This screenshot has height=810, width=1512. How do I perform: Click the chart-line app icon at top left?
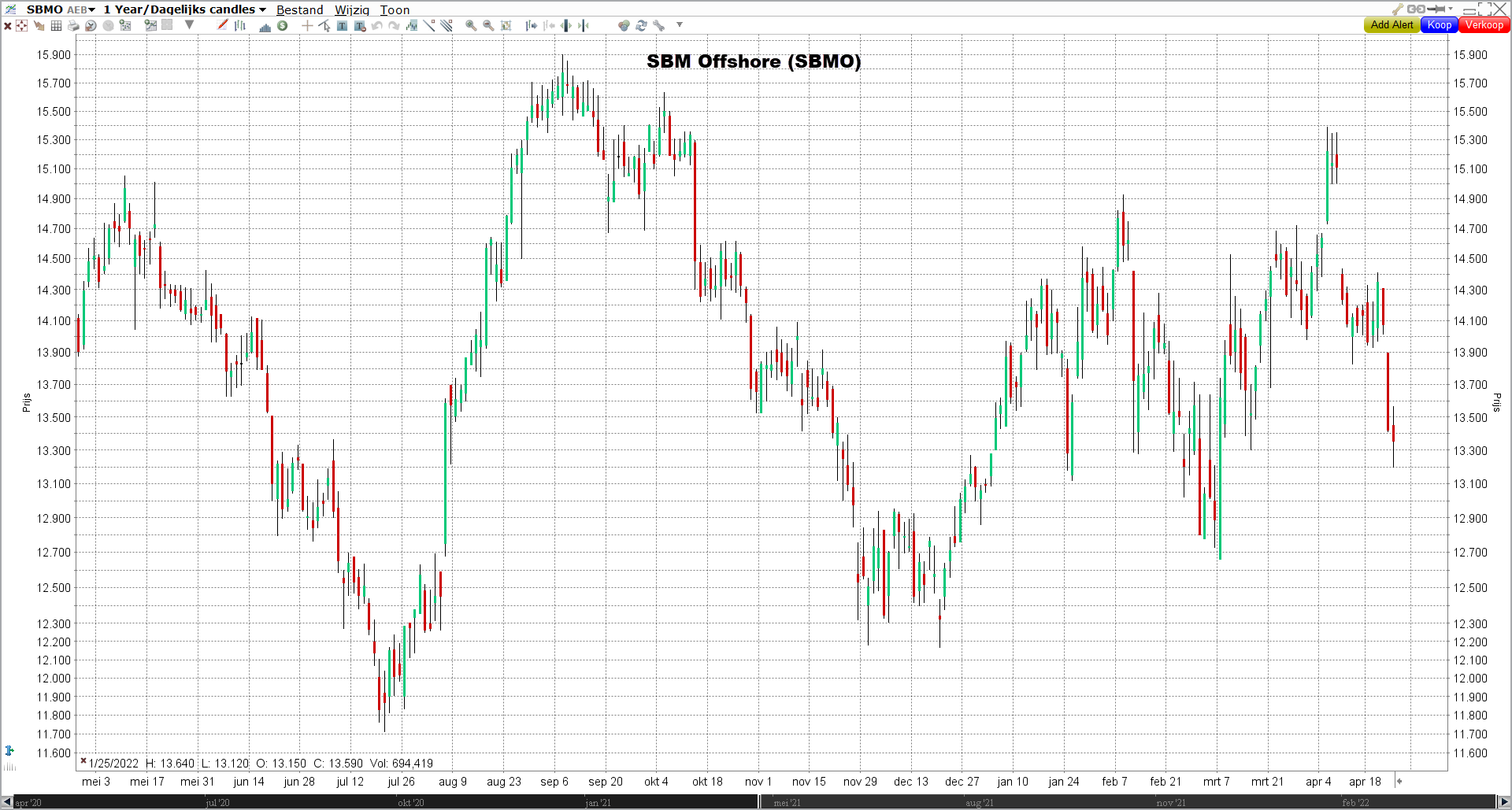click(10, 9)
